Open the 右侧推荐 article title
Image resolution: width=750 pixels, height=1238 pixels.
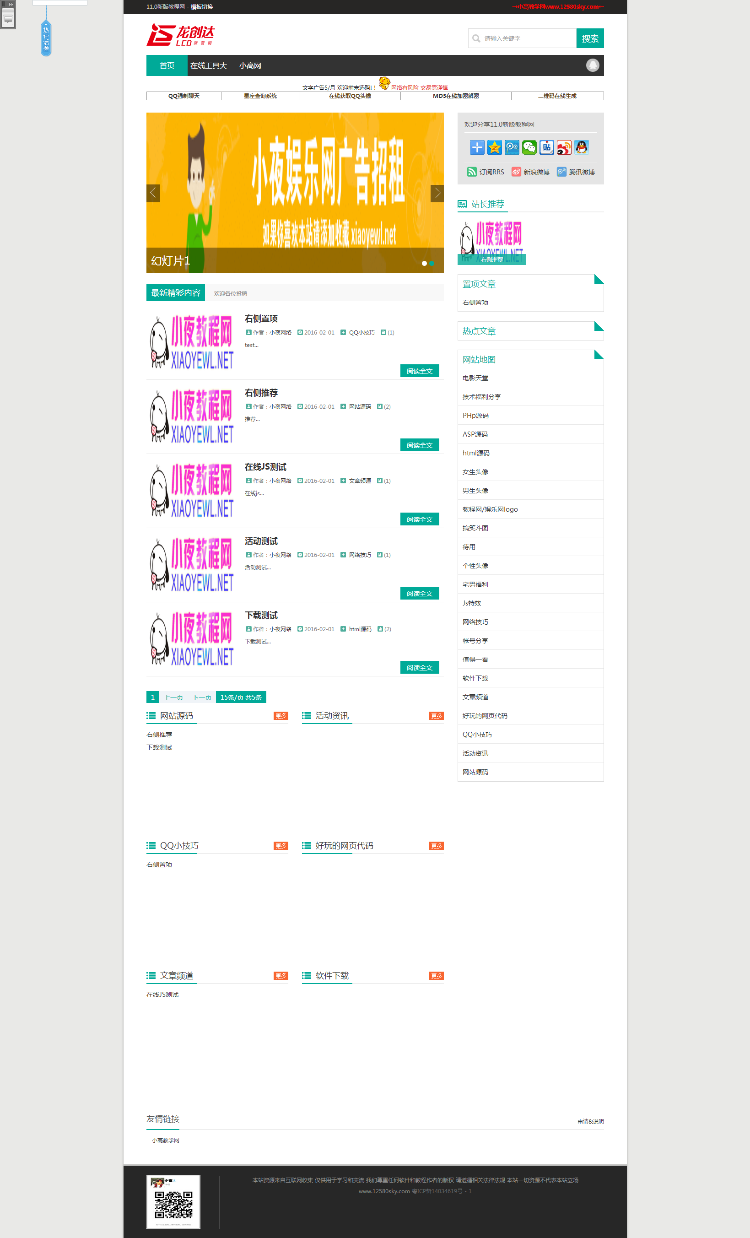(261, 393)
